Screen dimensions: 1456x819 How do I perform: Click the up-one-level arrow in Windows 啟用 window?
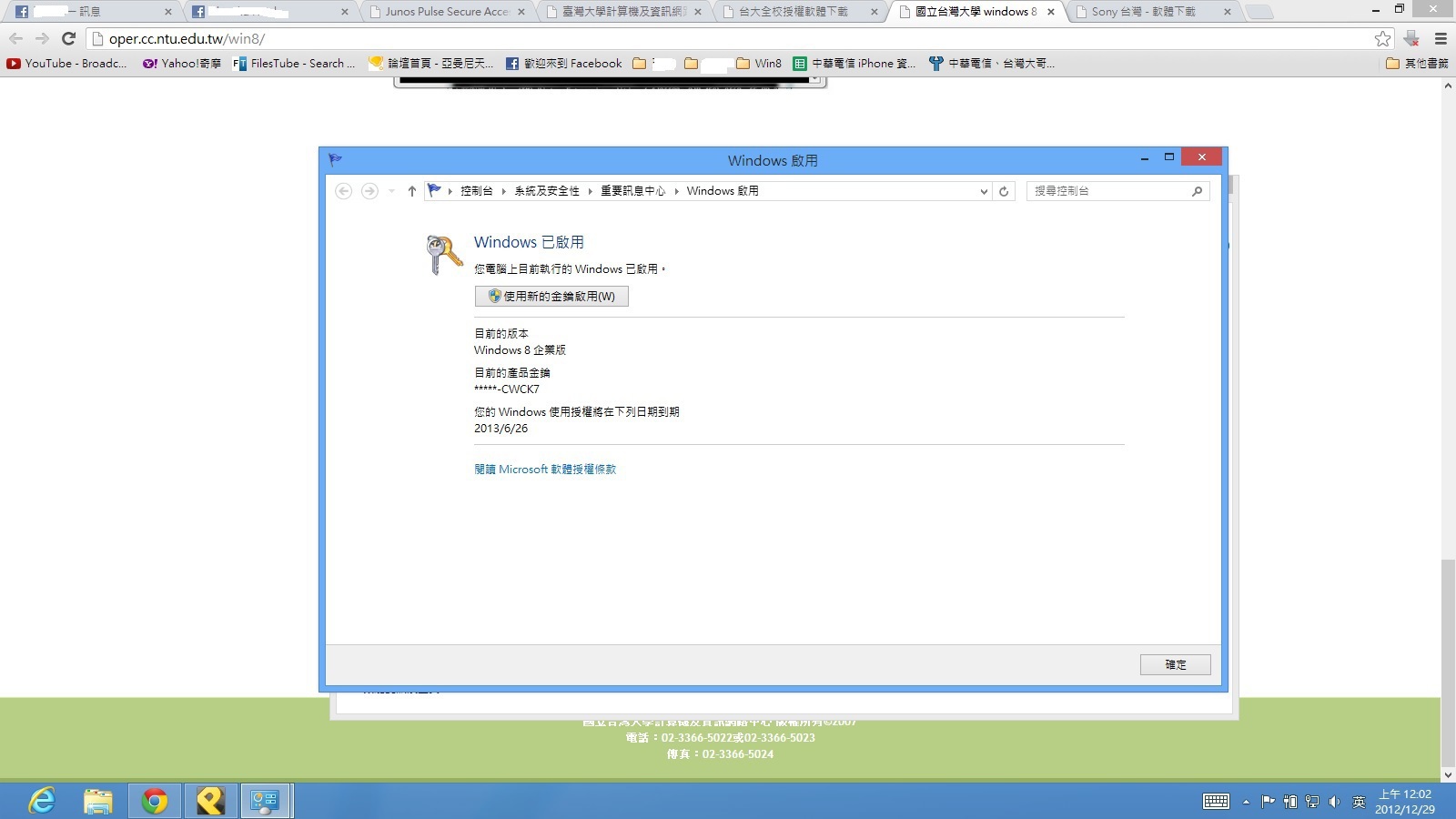(x=412, y=191)
